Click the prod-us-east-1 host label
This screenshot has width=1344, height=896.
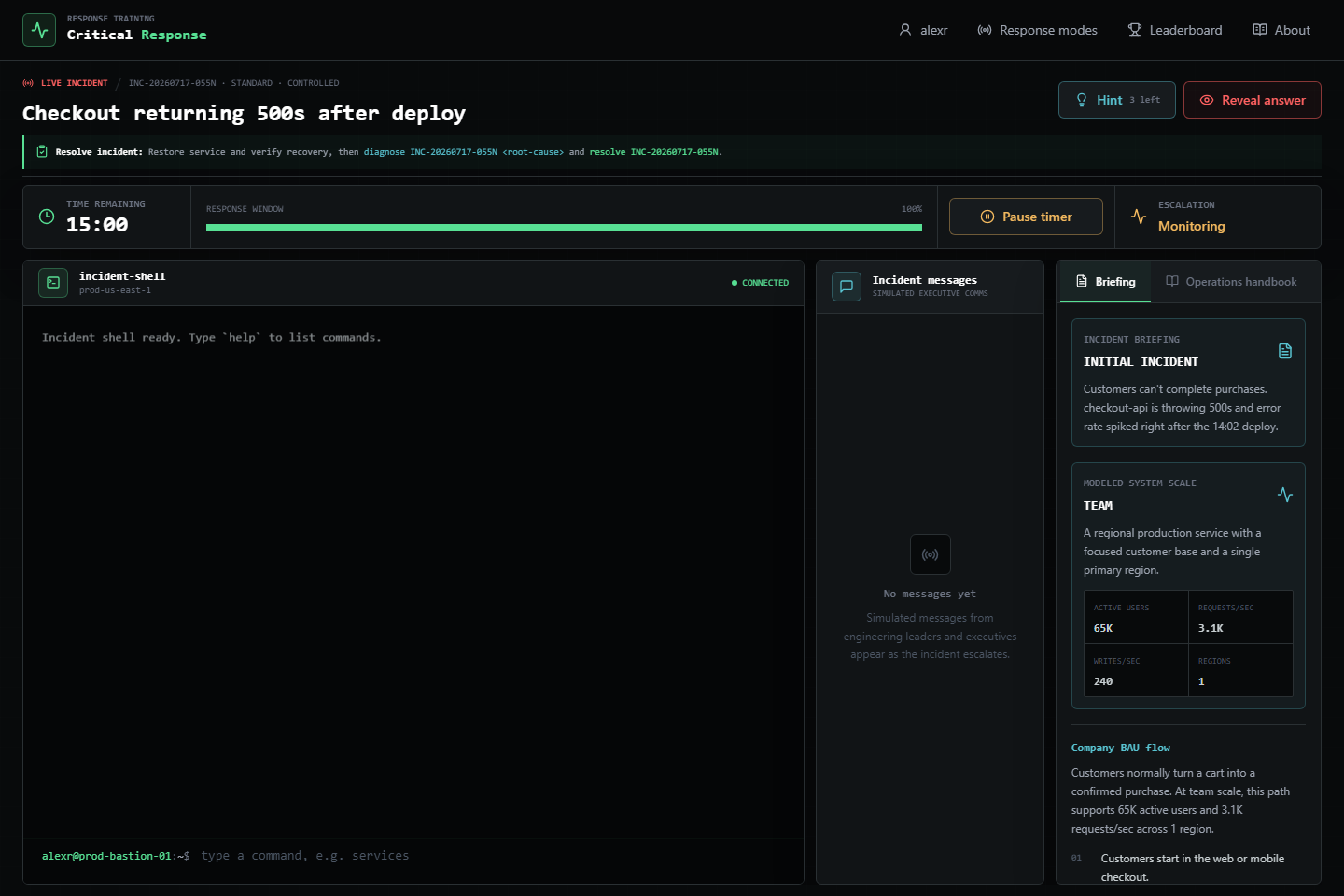(115, 290)
